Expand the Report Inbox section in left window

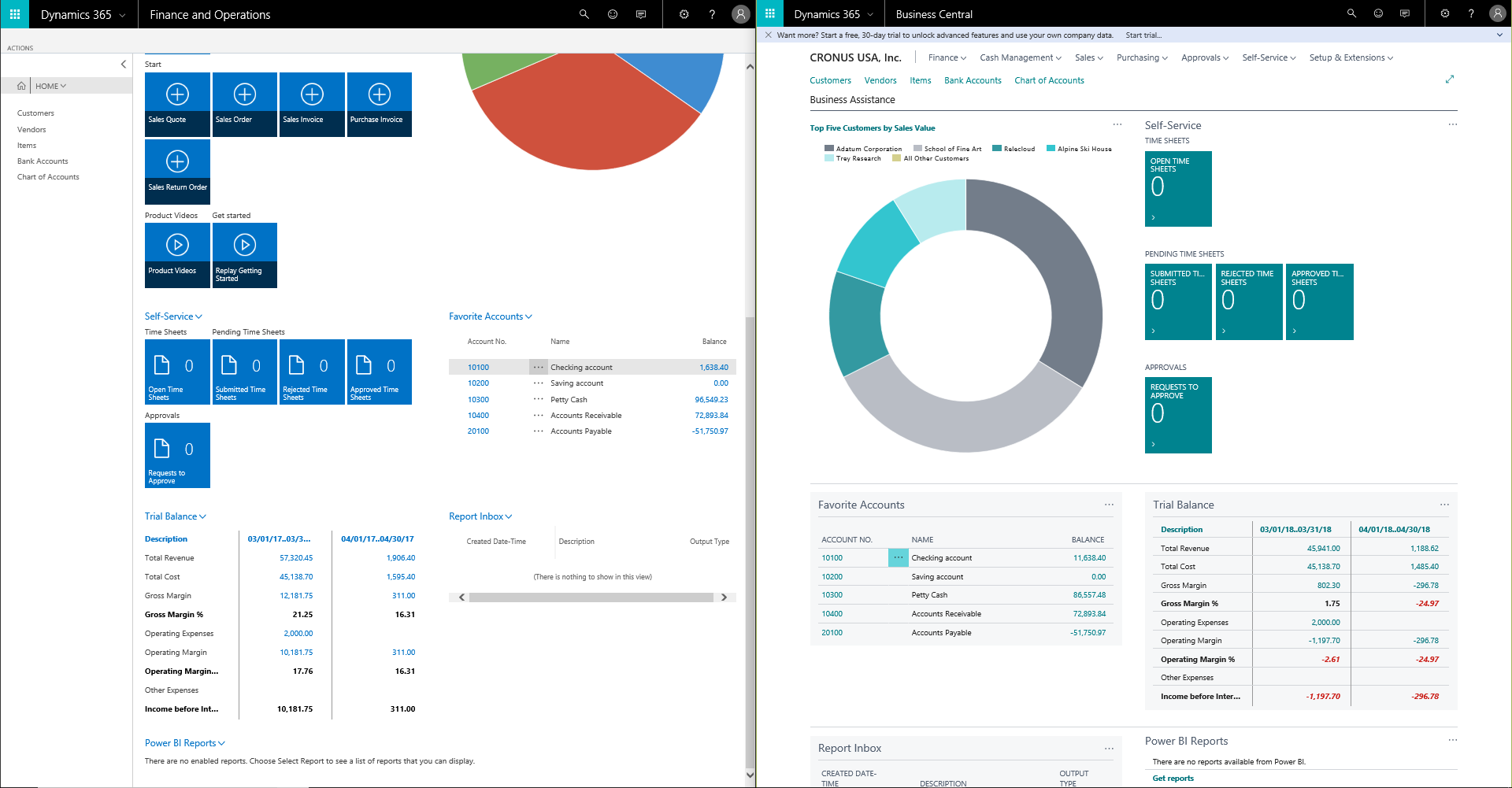pos(509,516)
